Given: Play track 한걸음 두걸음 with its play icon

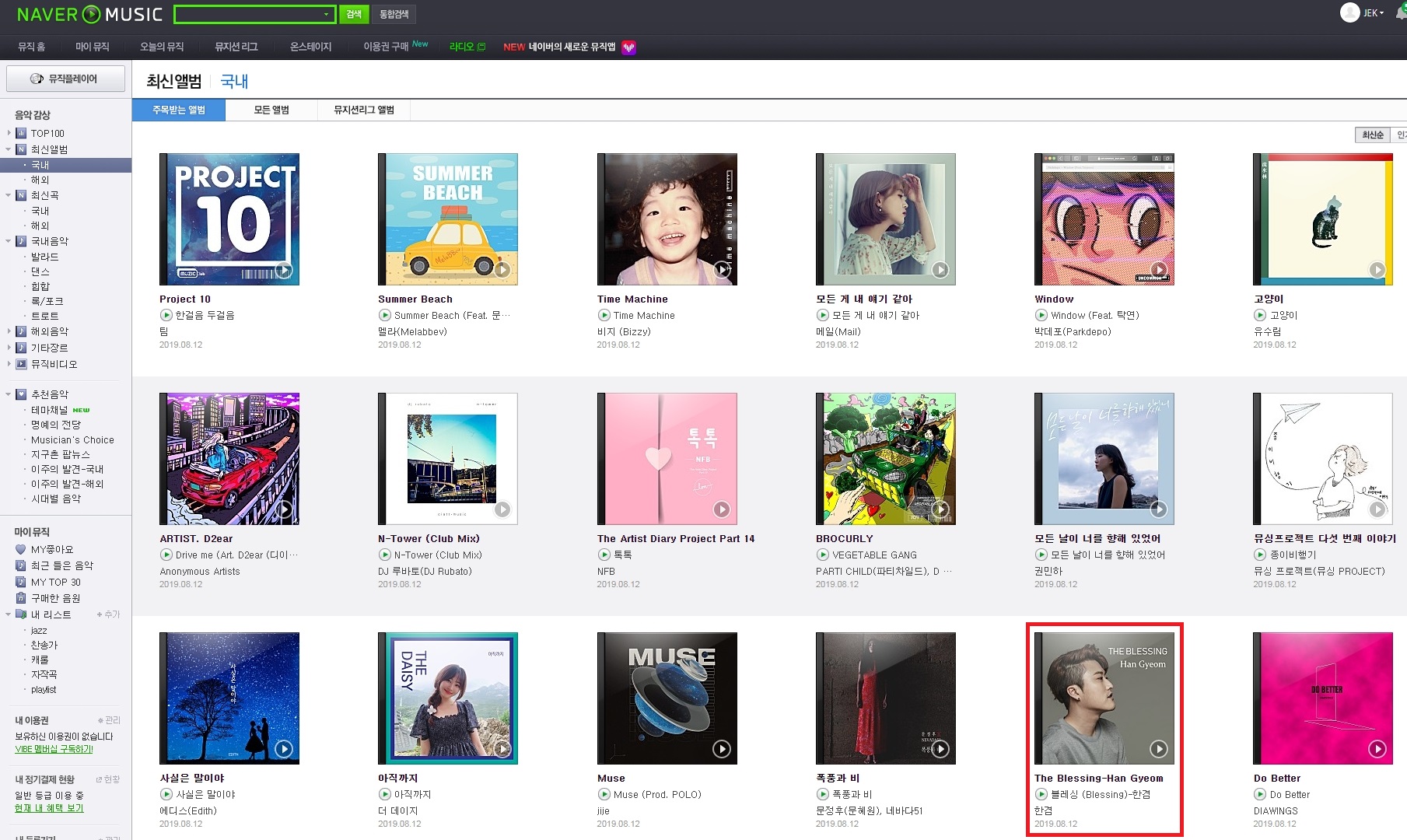Looking at the screenshot, I should 166,315.
